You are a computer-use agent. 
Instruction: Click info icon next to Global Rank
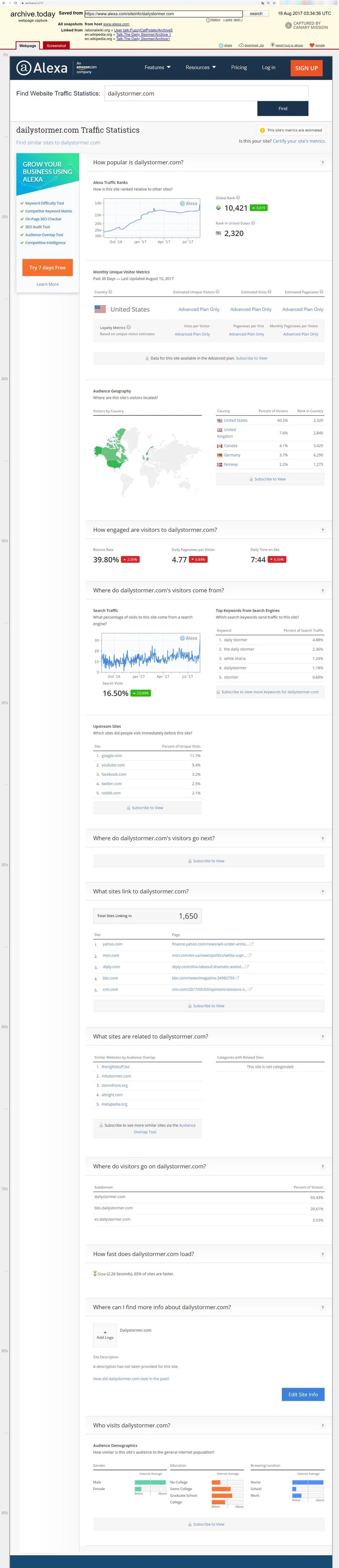(238, 198)
